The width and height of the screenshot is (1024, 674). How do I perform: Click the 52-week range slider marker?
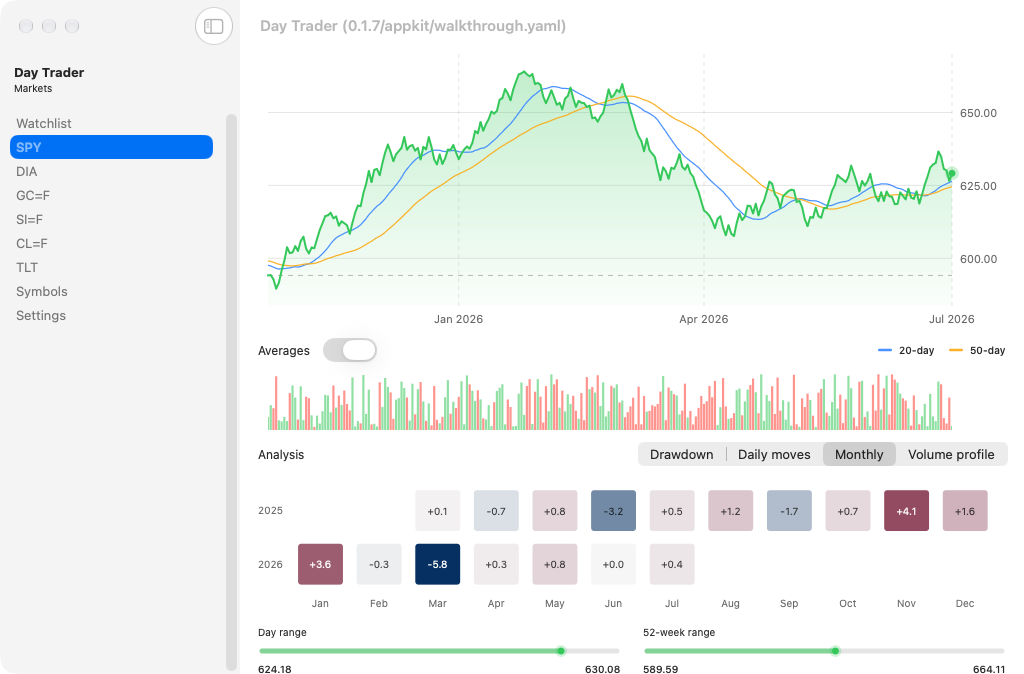tap(835, 650)
